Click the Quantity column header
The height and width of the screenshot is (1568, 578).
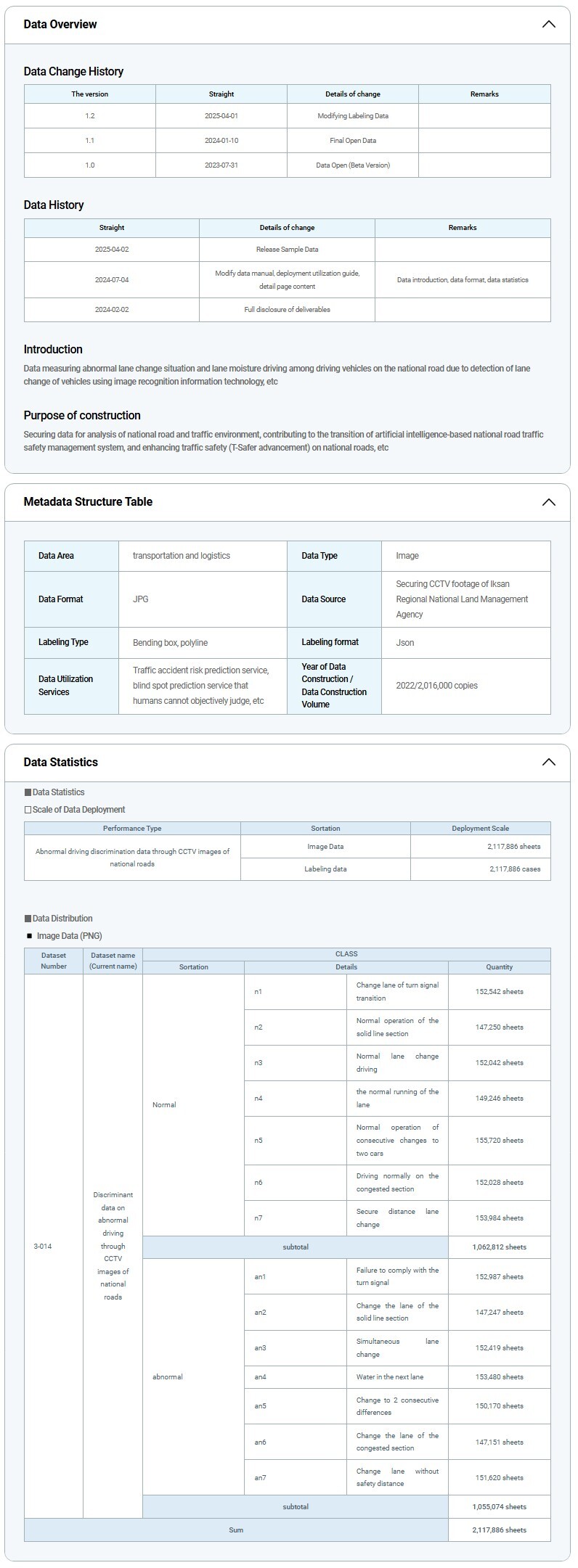499,967
